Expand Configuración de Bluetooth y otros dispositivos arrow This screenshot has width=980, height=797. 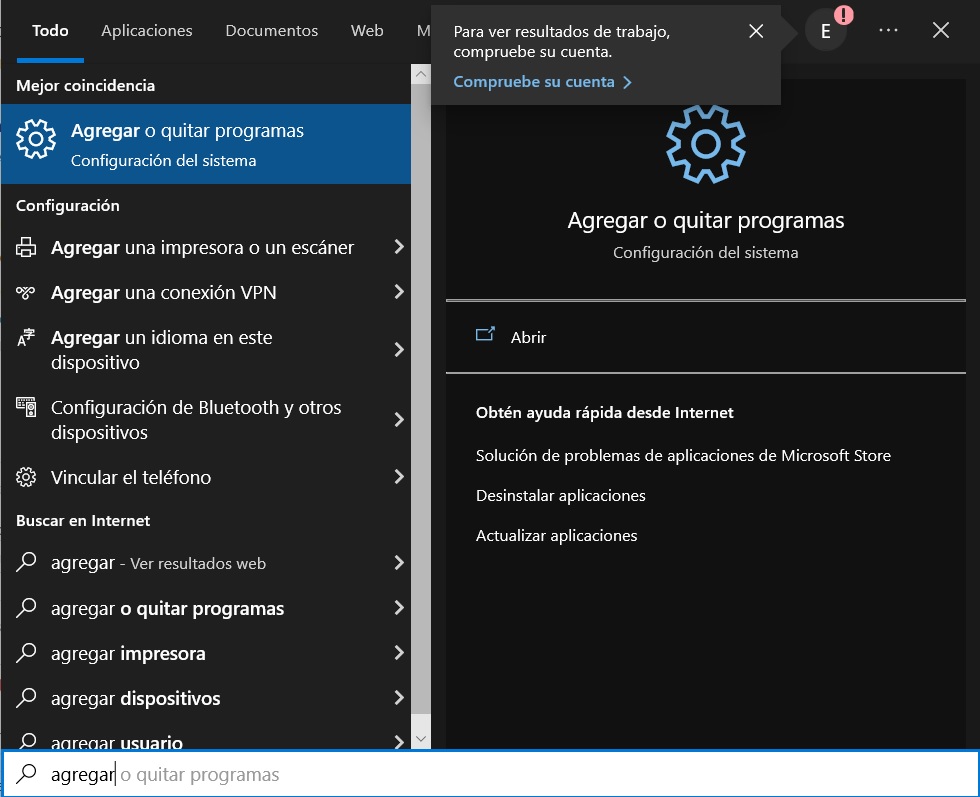point(399,419)
